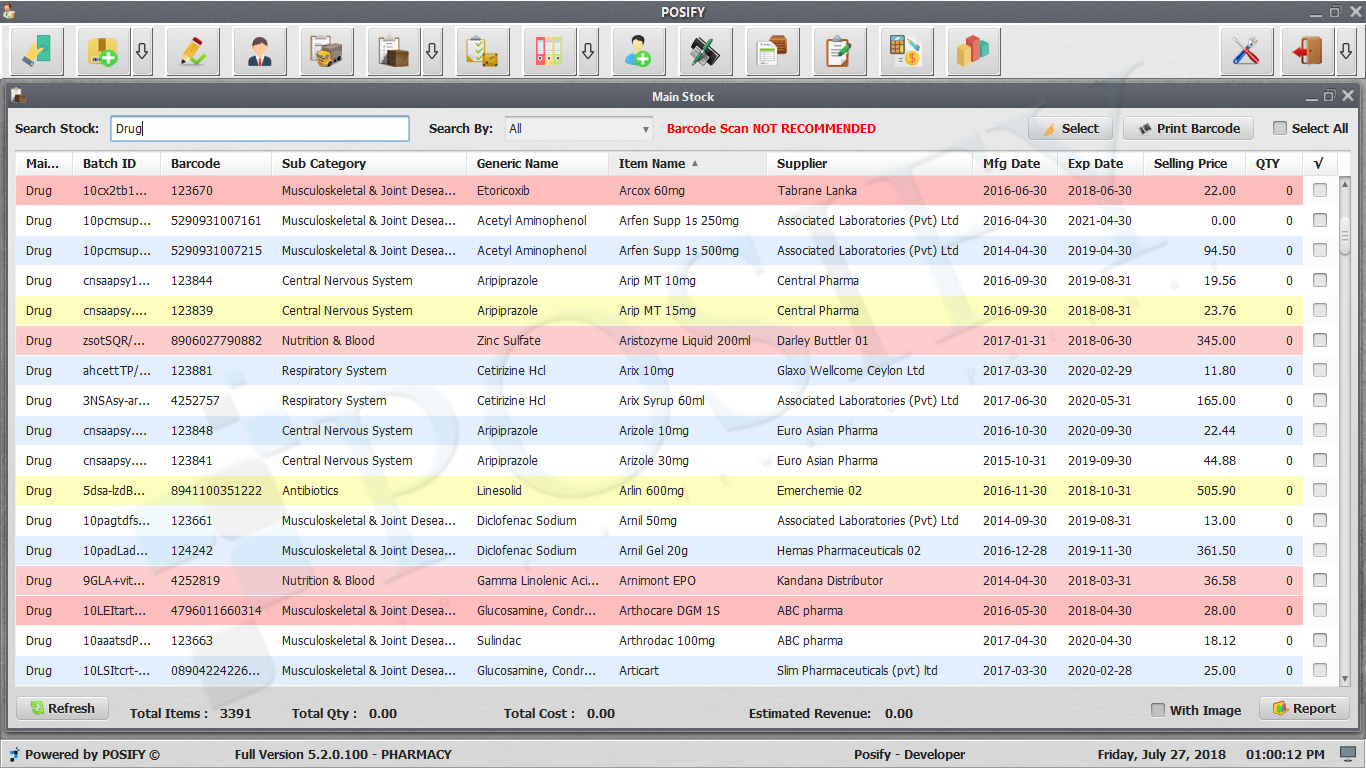
Task: Sort by the Supplier column header
Action: tap(869, 163)
